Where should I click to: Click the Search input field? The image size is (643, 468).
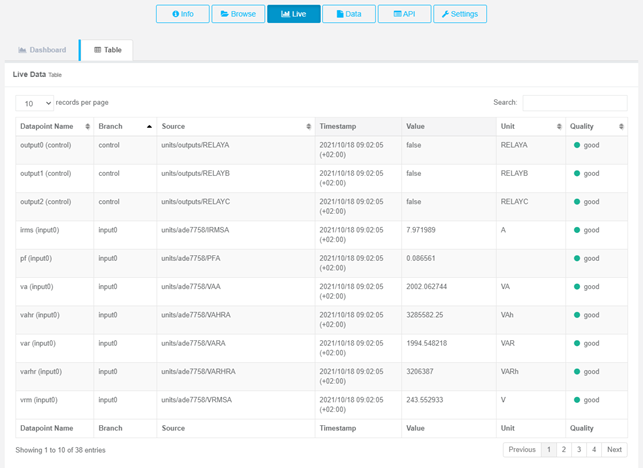point(574,103)
